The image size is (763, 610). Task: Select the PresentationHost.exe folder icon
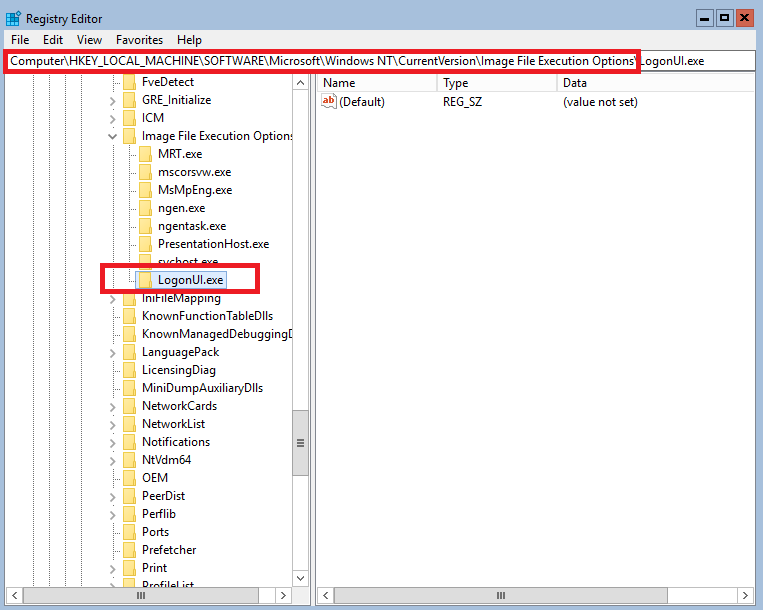pyautogui.click(x=145, y=244)
